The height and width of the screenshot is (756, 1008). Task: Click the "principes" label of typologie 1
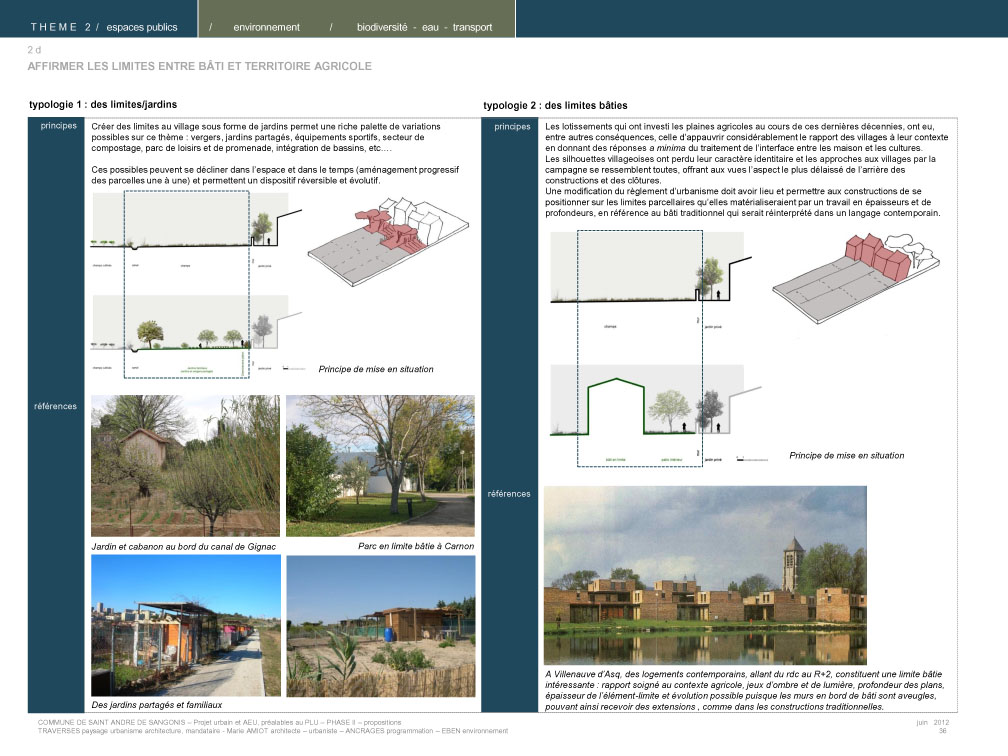[x=58, y=125]
